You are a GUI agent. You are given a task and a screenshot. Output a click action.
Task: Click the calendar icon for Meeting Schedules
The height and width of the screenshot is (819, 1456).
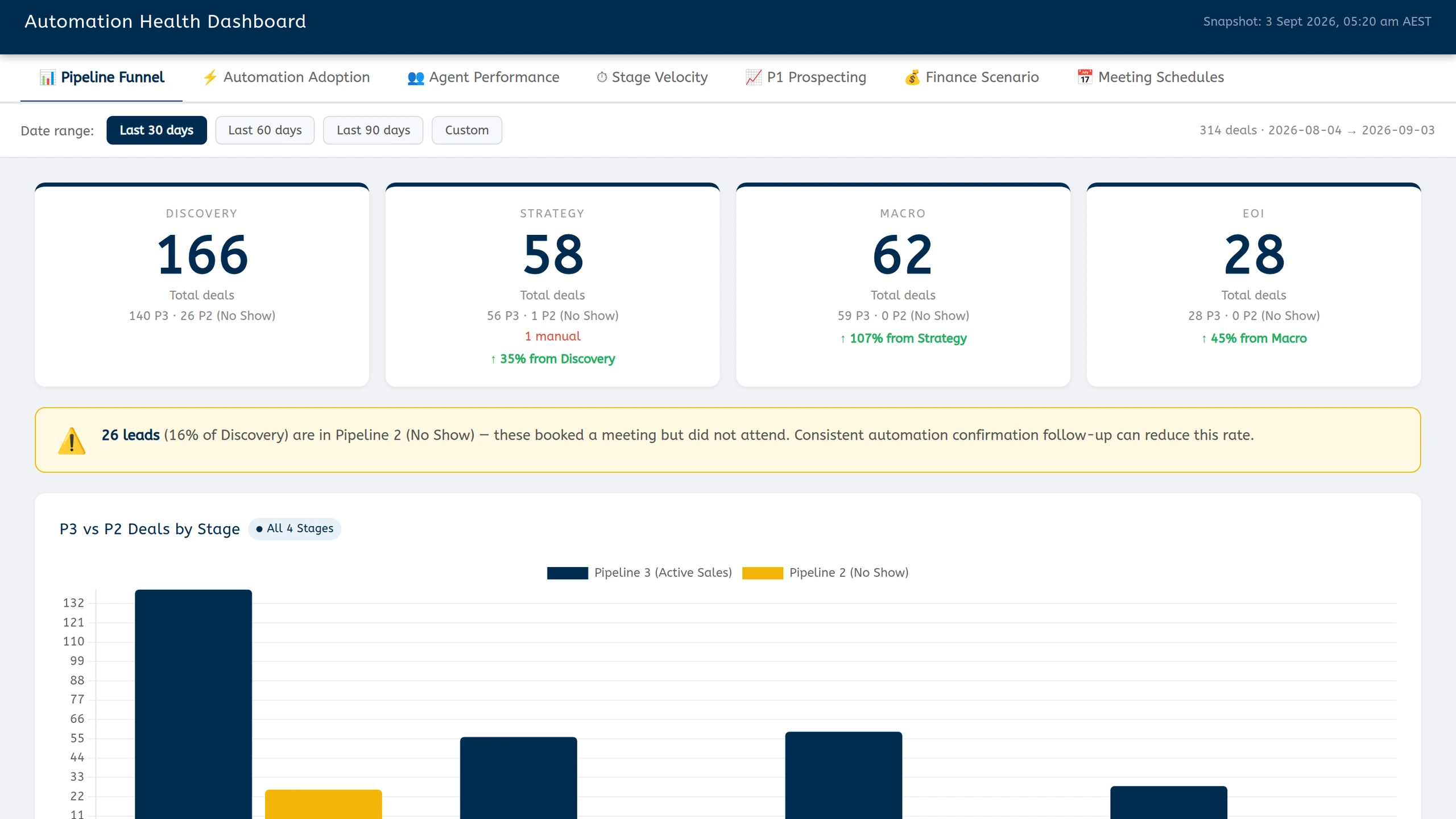point(1085,77)
